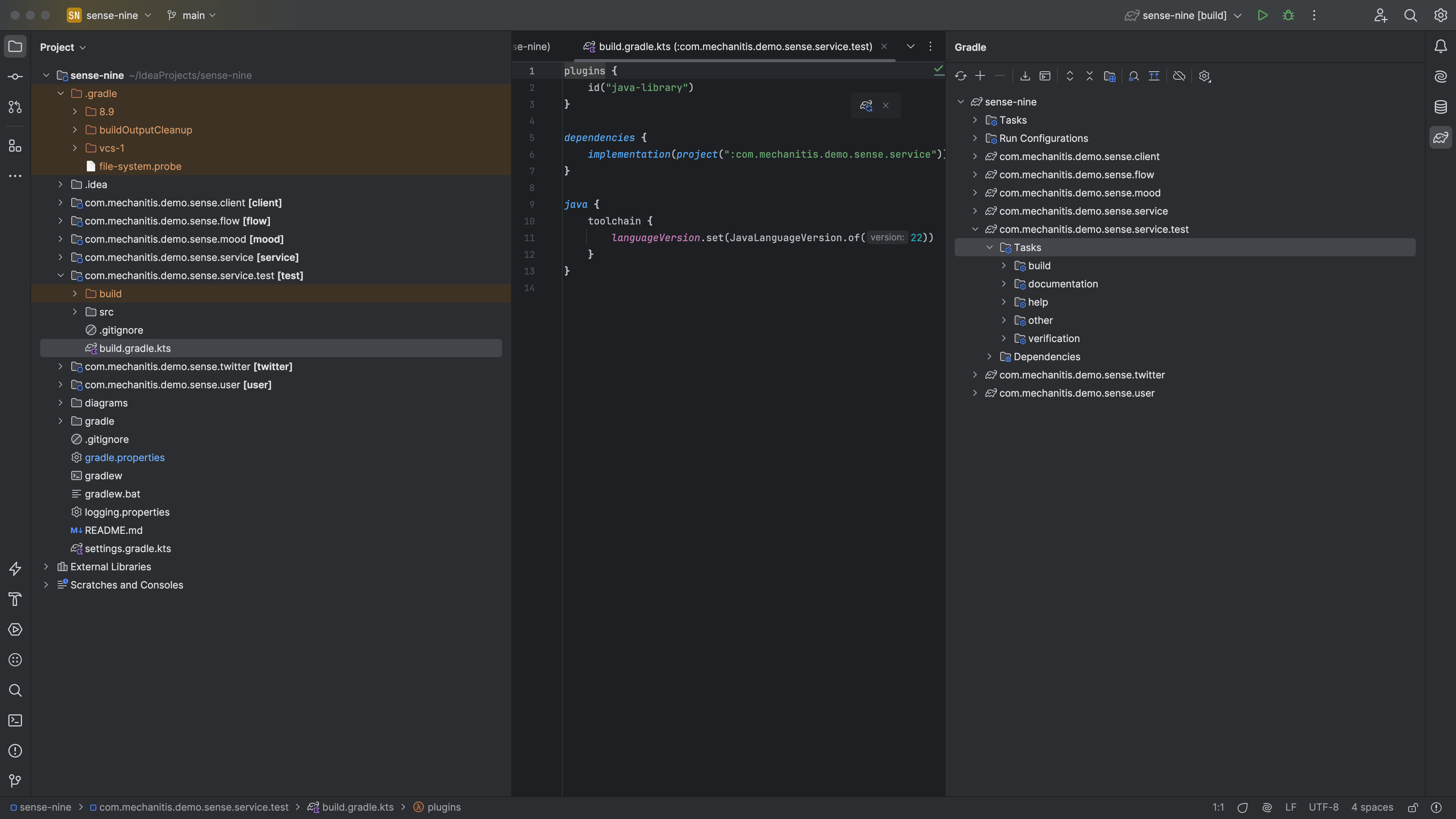Toggle the Project tool window
The width and height of the screenshot is (1456, 819).
click(x=15, y=47)
